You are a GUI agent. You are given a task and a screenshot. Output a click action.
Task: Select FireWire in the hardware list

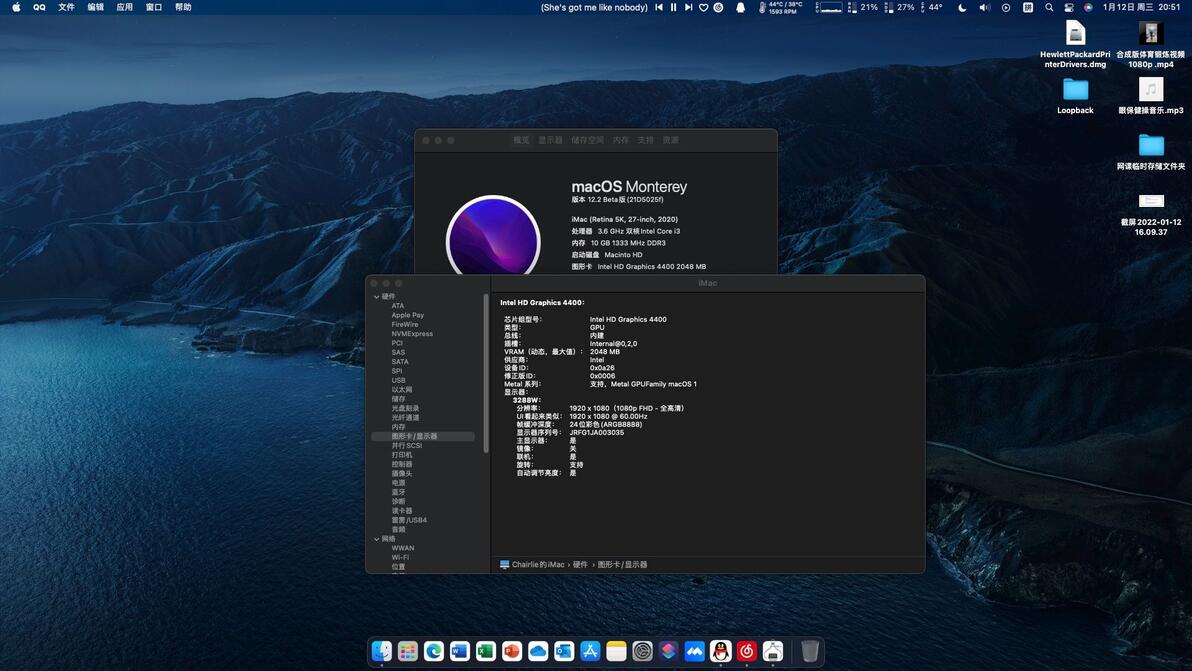(404, 324)
